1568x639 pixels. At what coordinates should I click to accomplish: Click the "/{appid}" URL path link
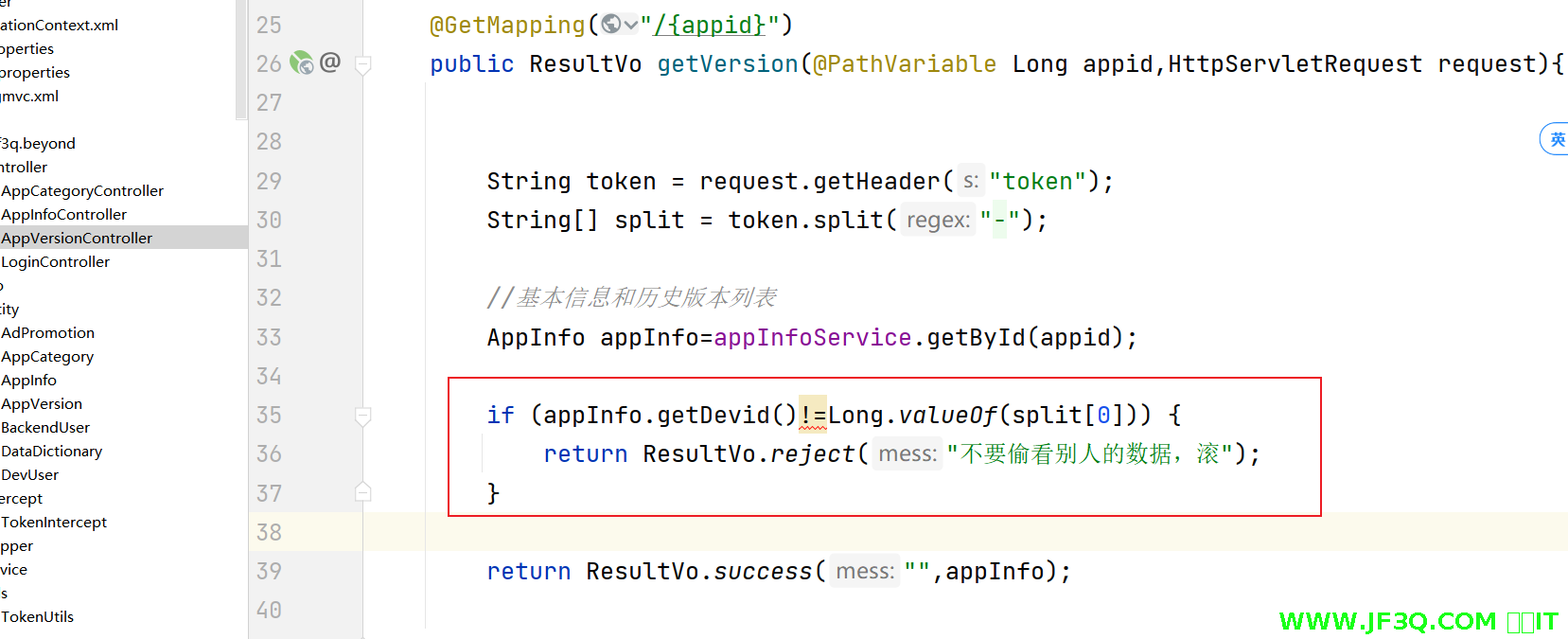[709, 25]
